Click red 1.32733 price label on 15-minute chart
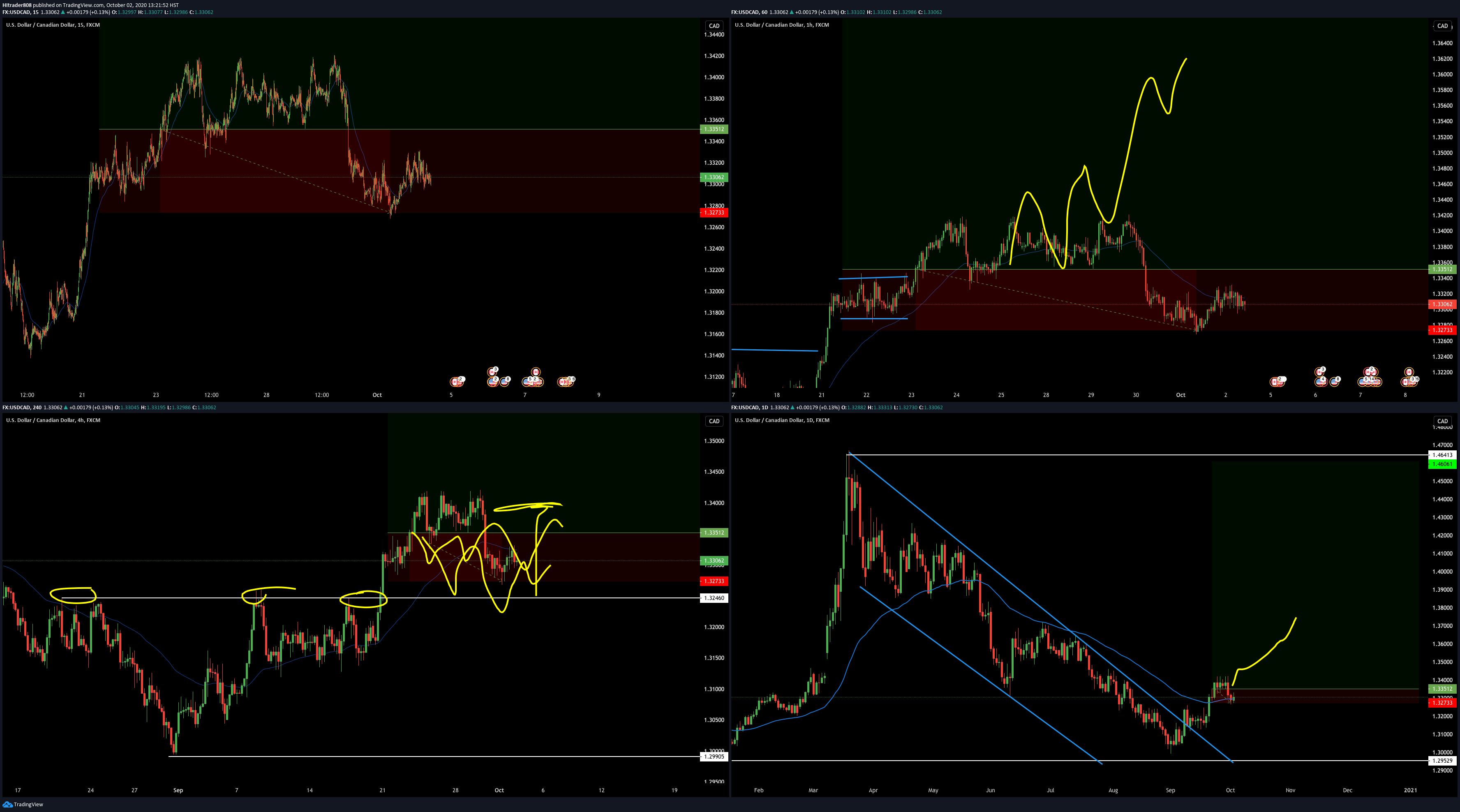 [x=714, y=212]
